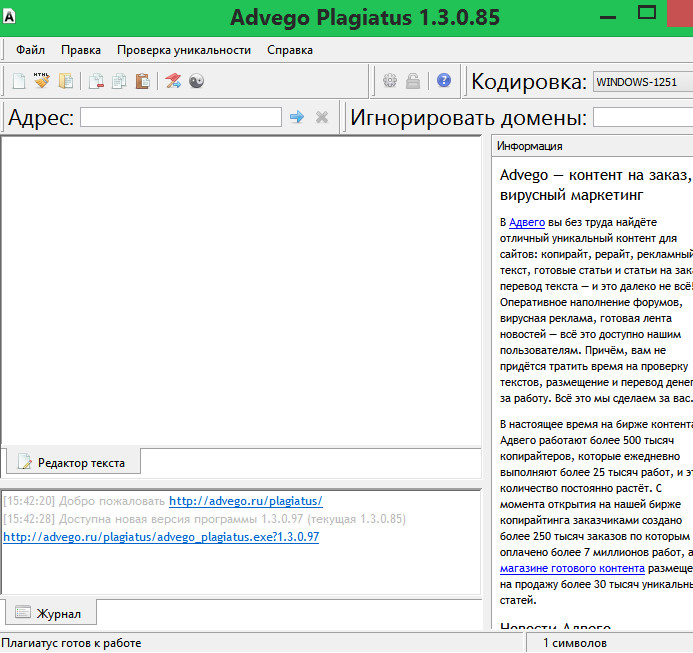Click the paste clipboard icon
The image size is (693, 653).
[142, 81]
